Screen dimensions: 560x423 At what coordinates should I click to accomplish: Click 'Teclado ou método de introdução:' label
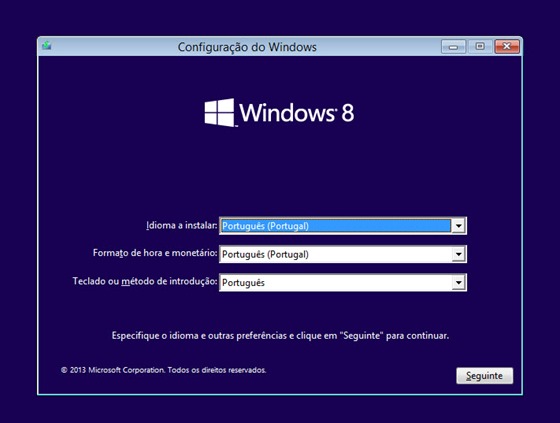pos(145,281)
